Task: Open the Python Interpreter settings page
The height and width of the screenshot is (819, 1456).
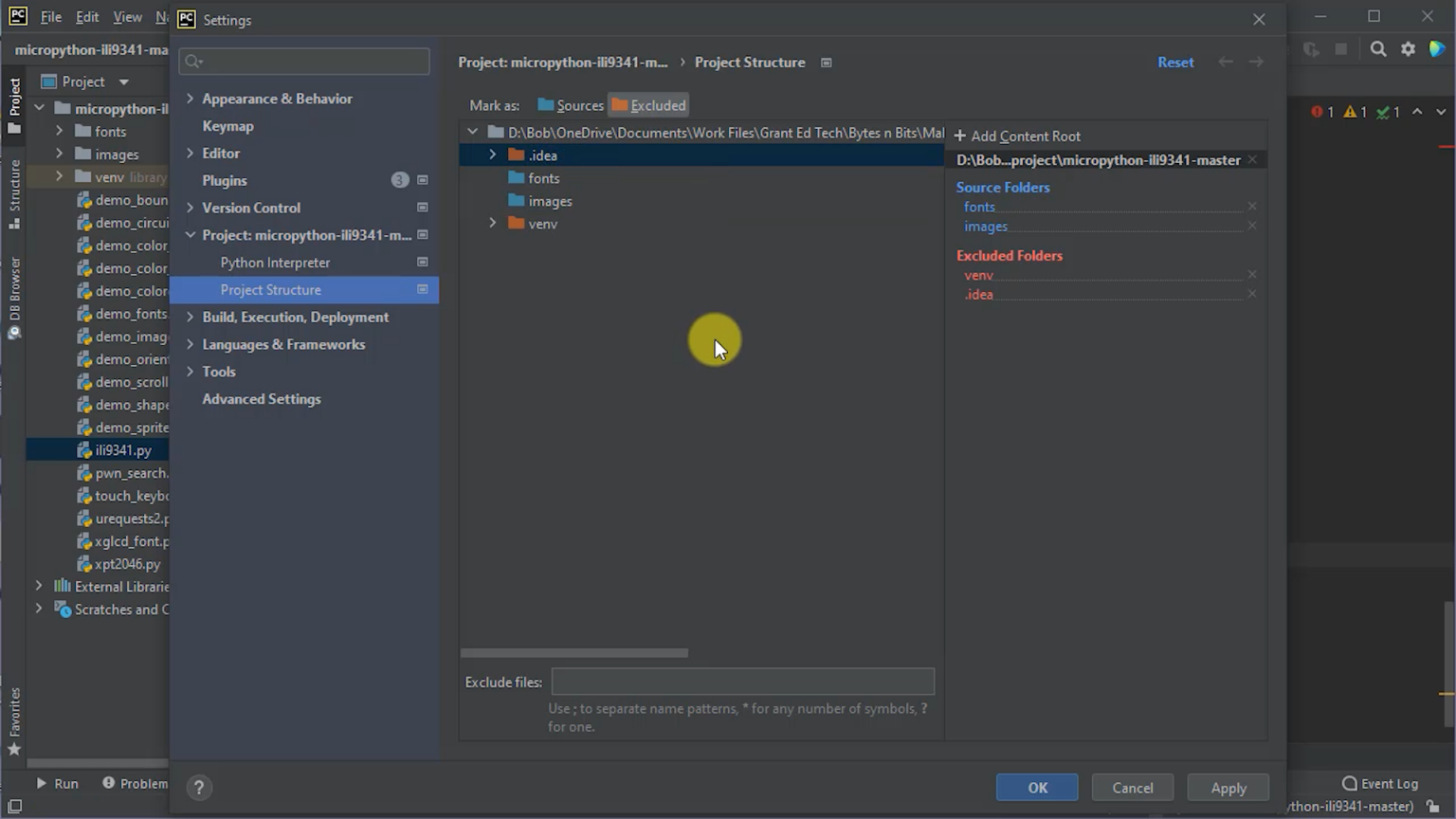Action: (x=275, y=263)
